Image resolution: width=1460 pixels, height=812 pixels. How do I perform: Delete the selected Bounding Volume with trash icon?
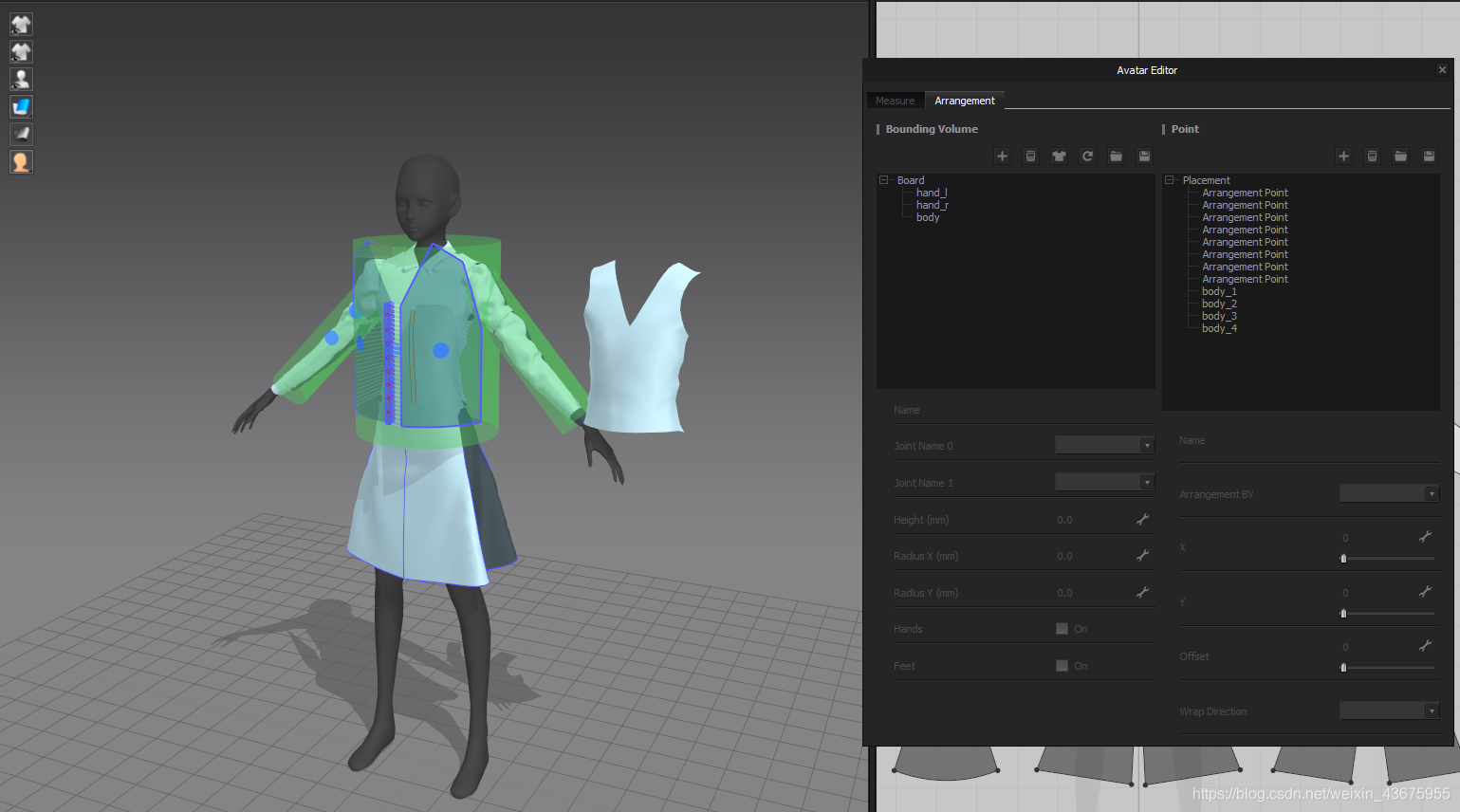point(1030,156)
